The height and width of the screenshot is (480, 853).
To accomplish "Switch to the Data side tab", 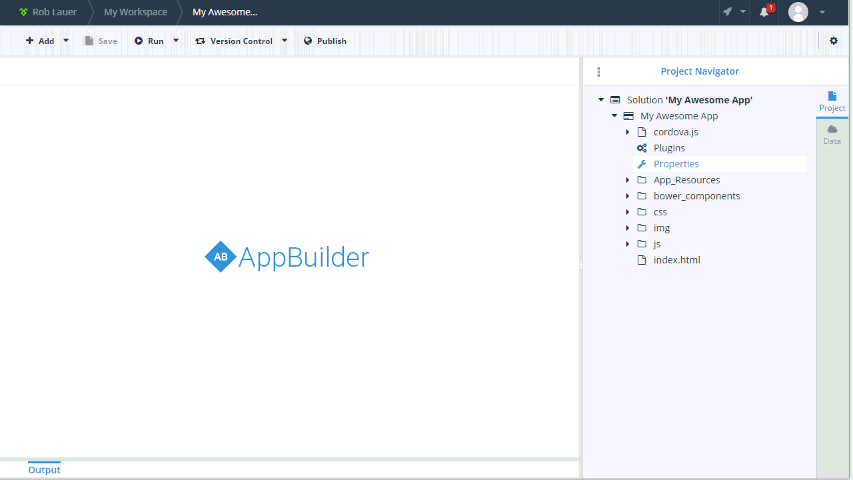I will tap(832, 134).
